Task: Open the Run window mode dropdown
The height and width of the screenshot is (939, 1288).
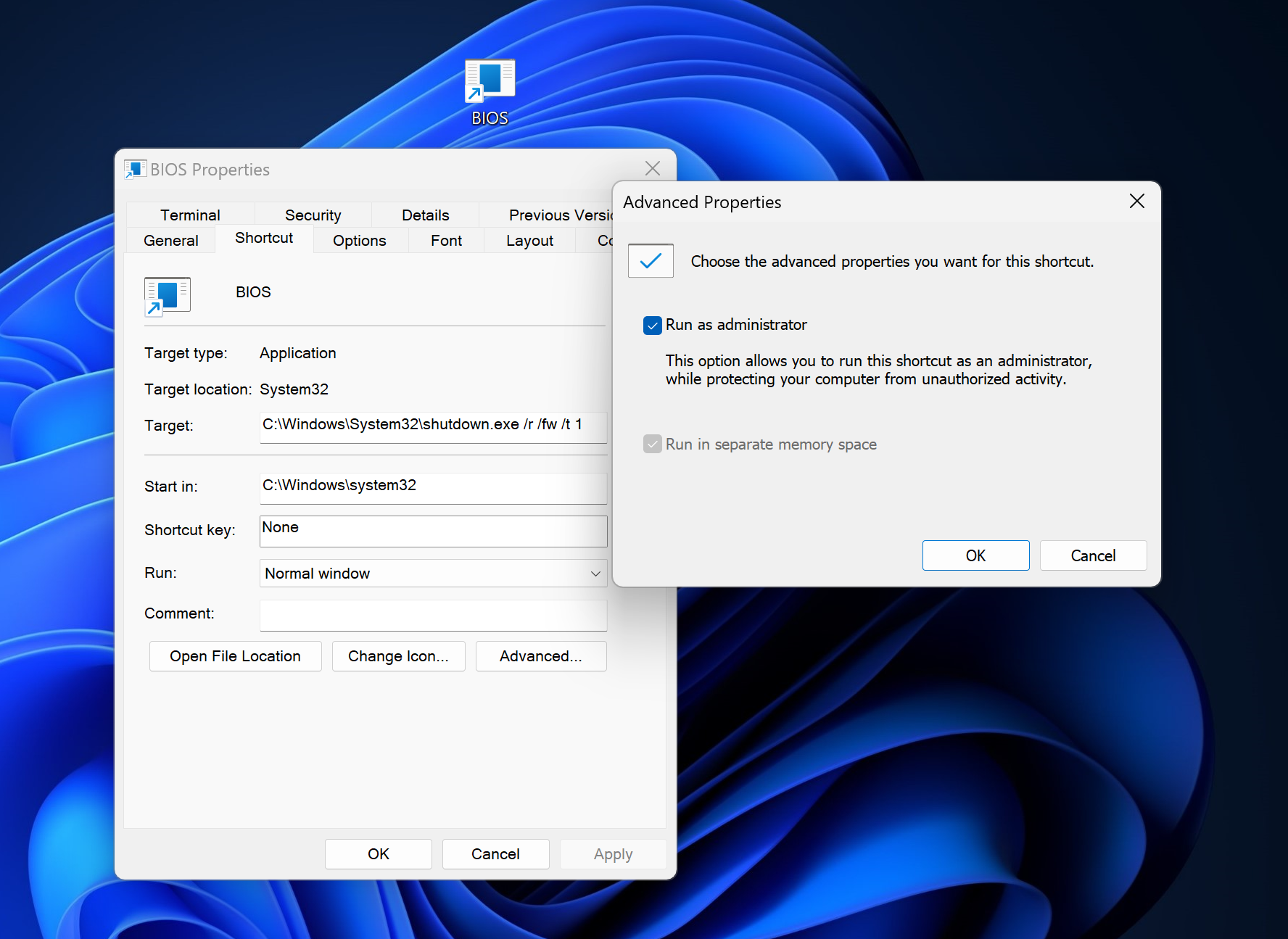Action: click(x=434, y=573)
